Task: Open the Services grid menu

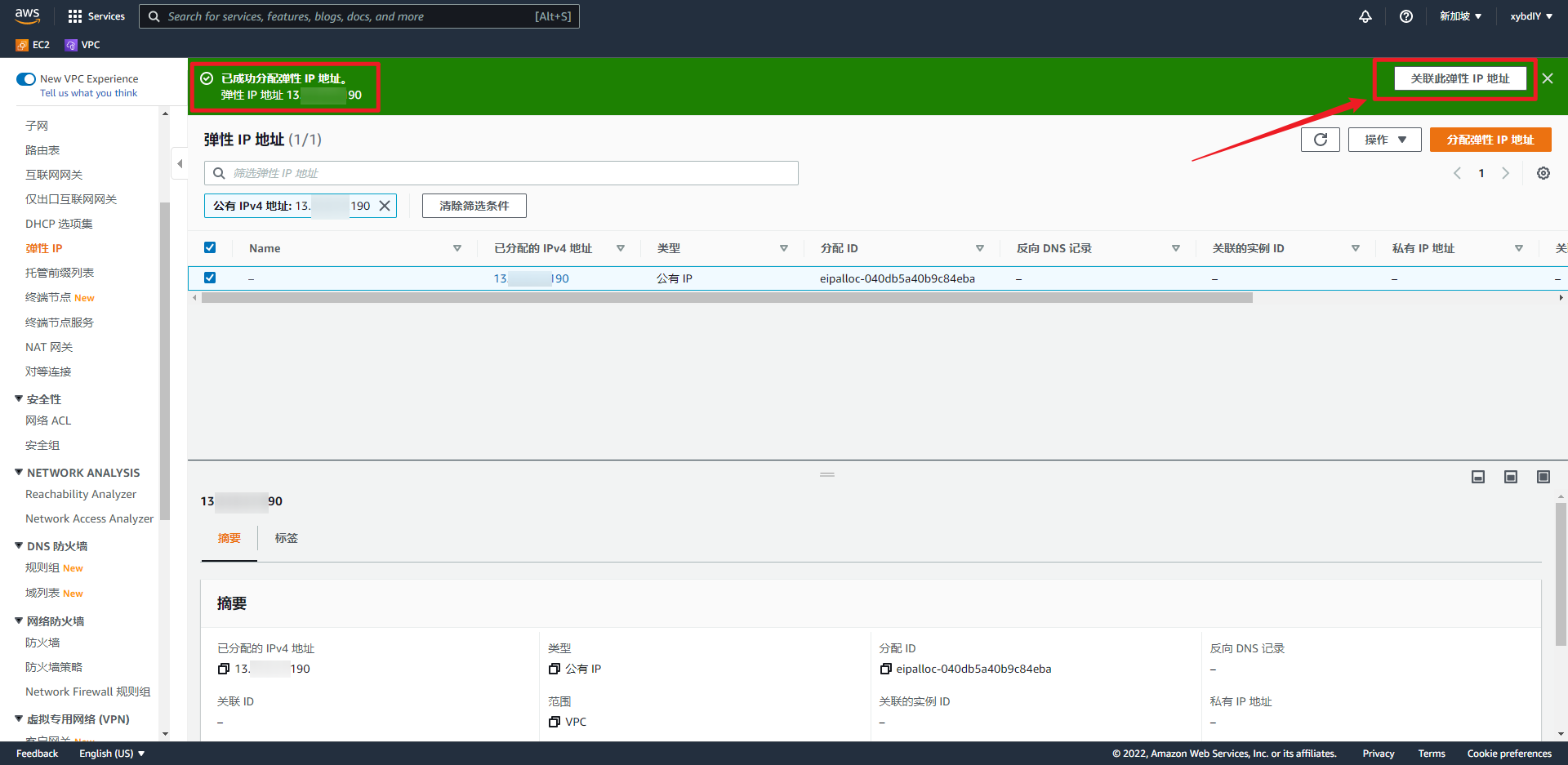Action: [x=96, y=16]
